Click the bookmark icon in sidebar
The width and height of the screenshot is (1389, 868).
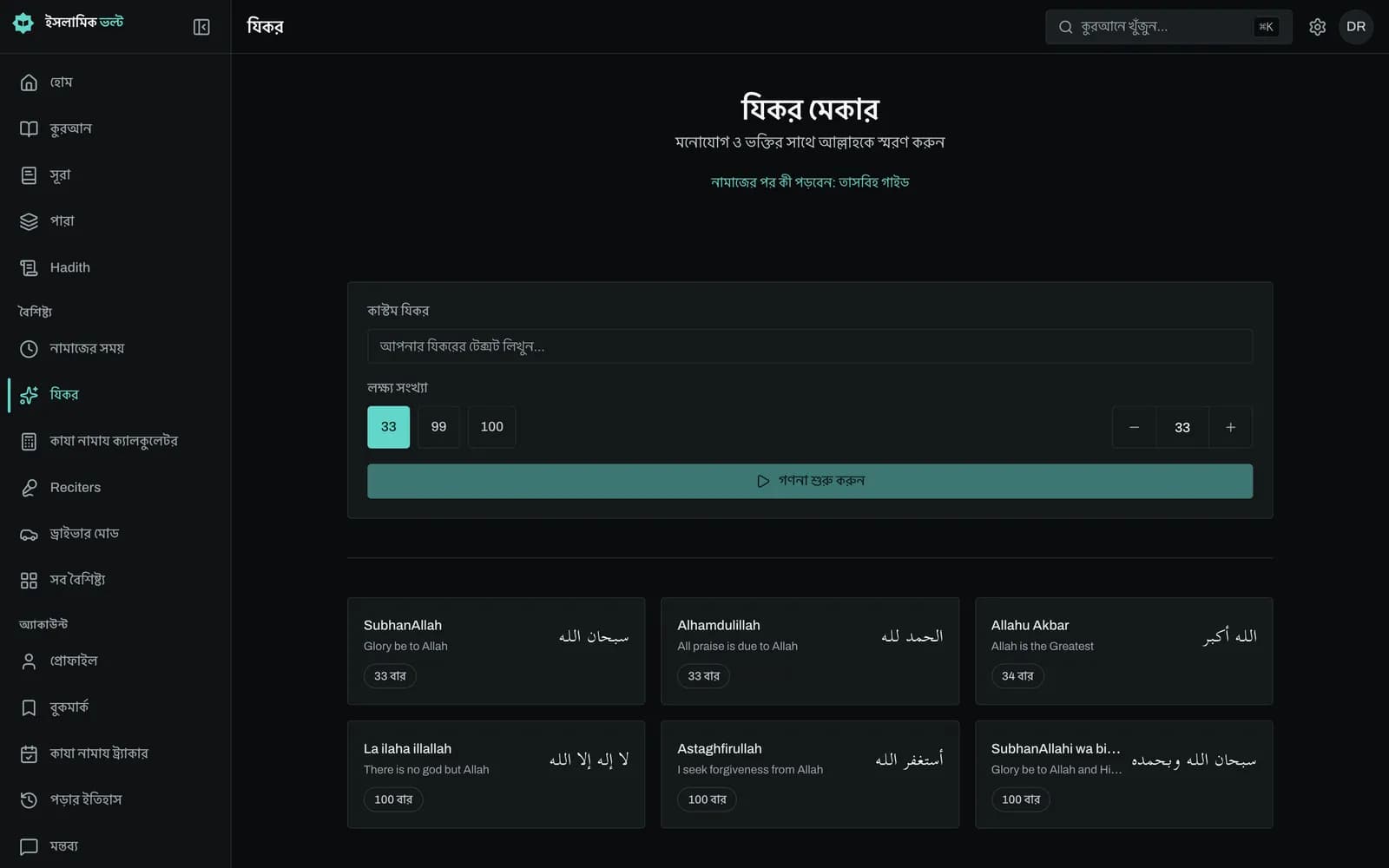coord(29,707)
